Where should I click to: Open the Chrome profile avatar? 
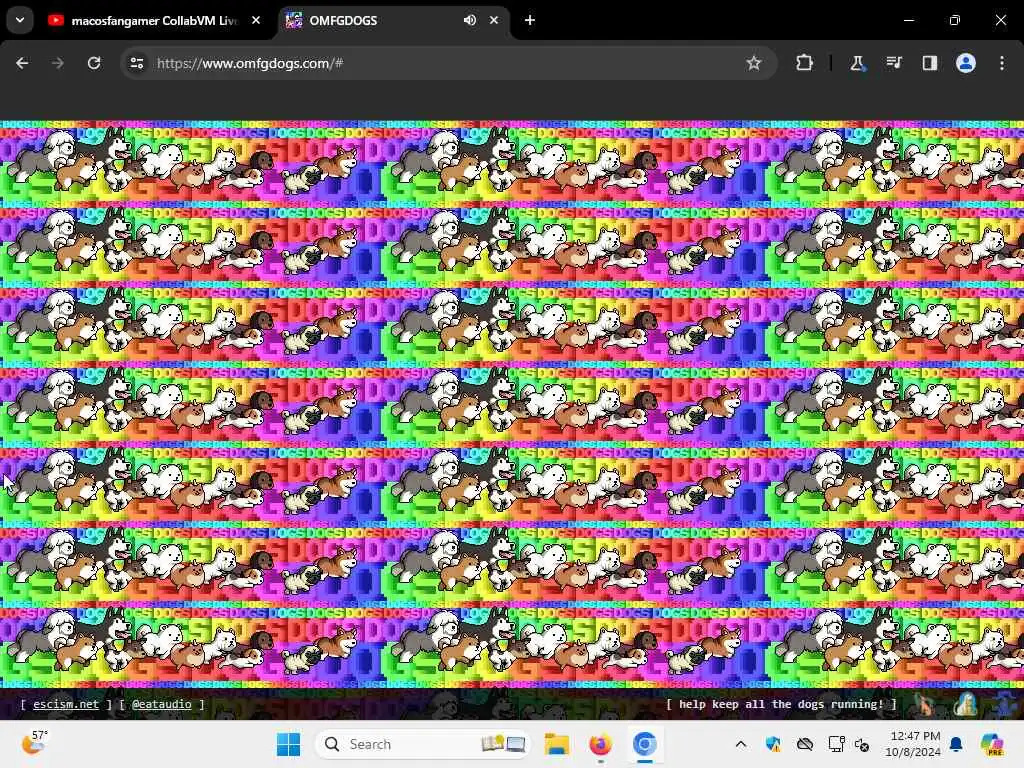(966, 63)
